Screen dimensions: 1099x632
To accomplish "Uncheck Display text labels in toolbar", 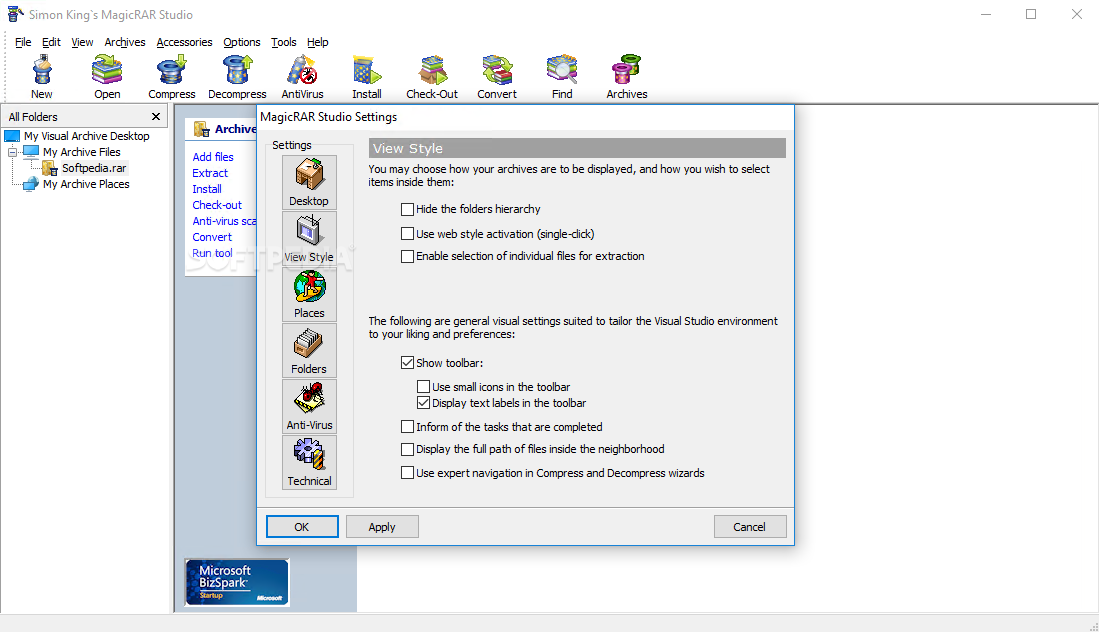I will click(423, 402).
